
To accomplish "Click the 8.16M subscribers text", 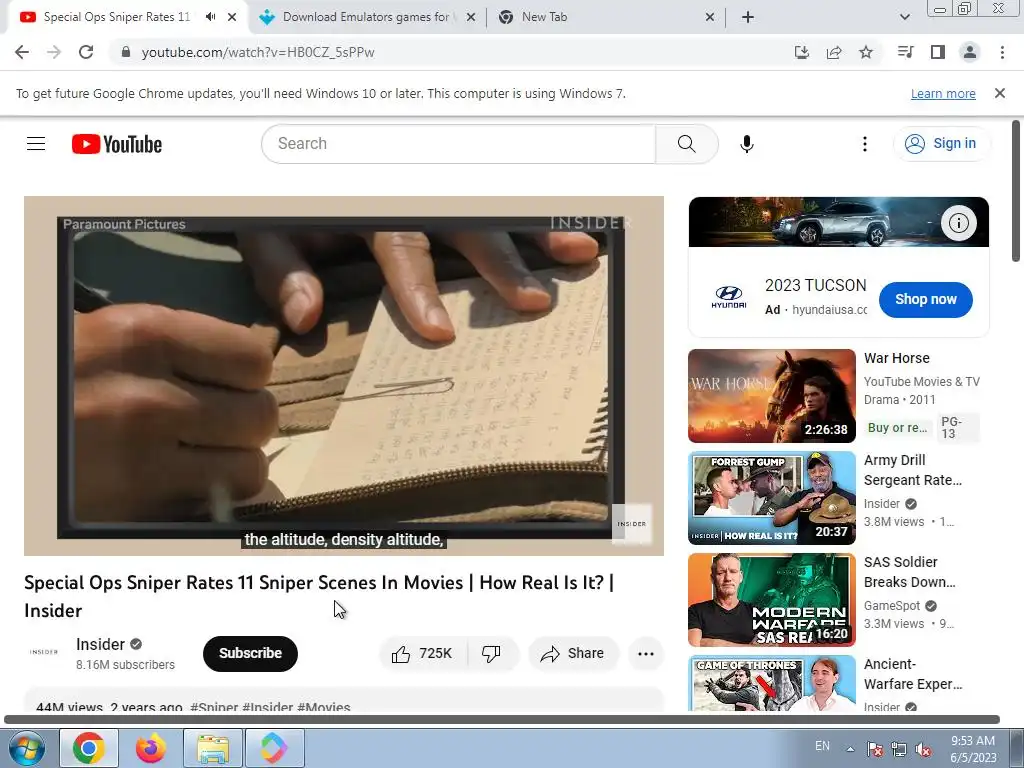I will [x=125, y=665].
